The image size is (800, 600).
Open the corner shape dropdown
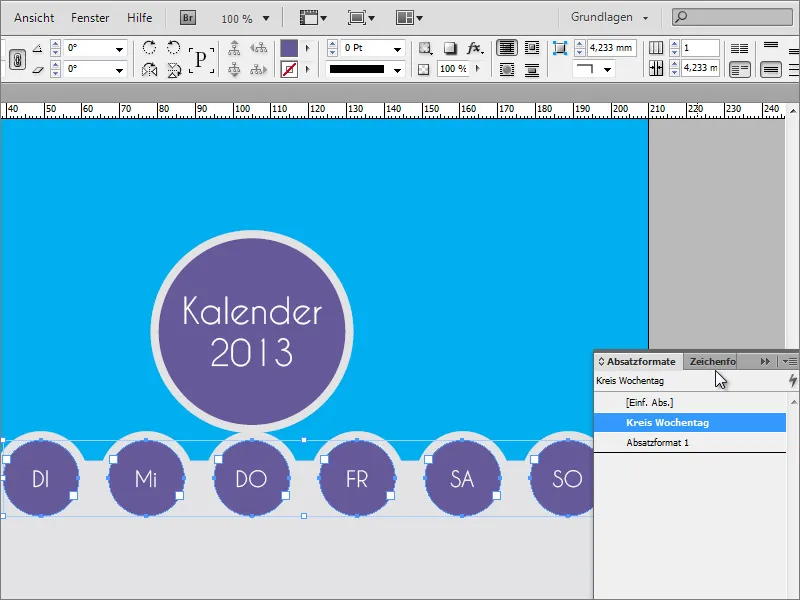607,69
